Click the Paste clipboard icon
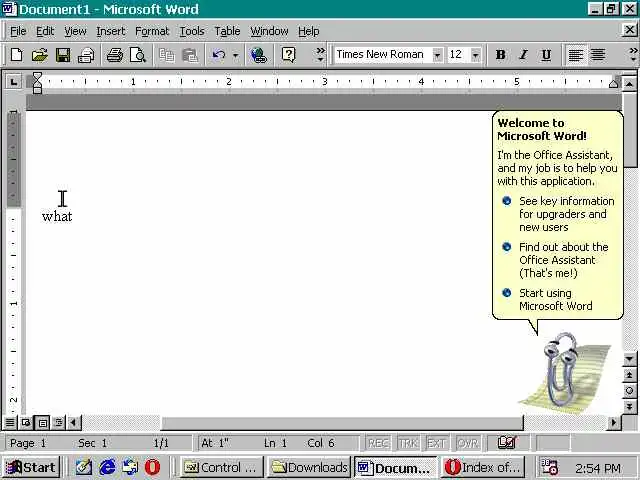 (190, 55)
